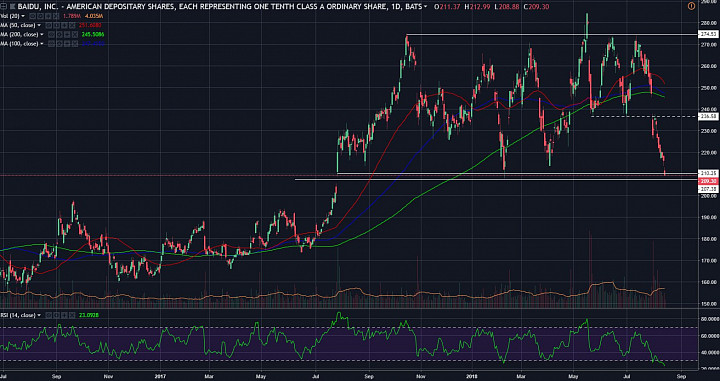Open format settings for MA (100, close)

pyautogui.click(x=59, y=44)
